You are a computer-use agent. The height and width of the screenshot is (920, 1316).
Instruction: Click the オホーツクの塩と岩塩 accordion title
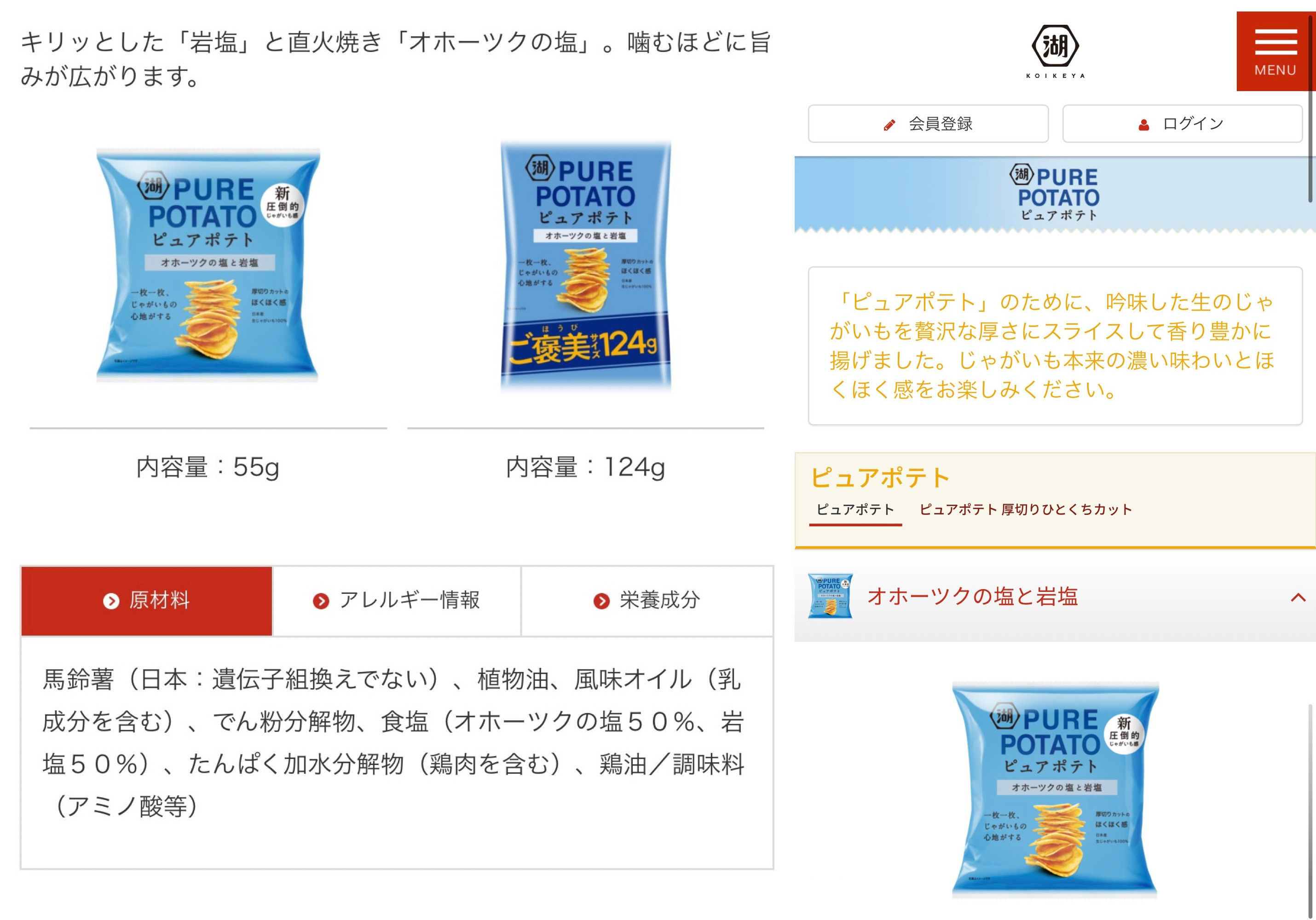tap(972, 596)
